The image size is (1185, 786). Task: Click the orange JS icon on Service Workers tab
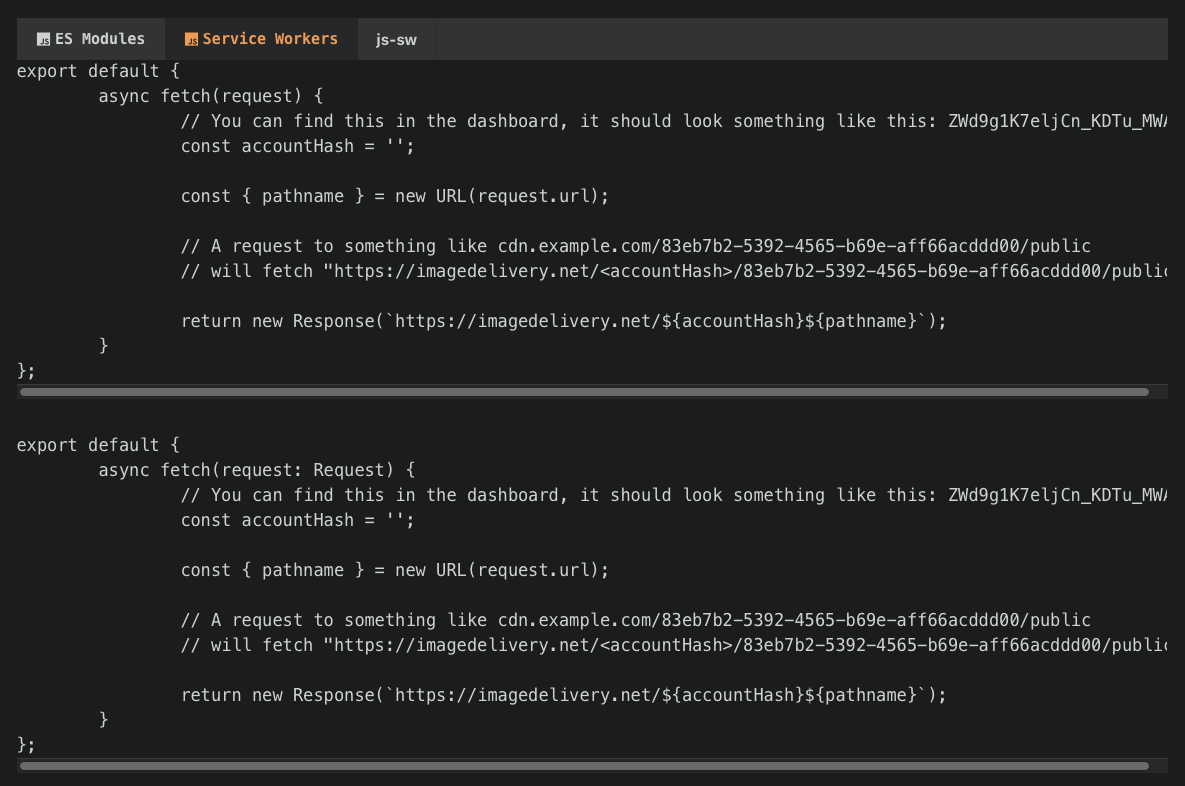point(191,40)
